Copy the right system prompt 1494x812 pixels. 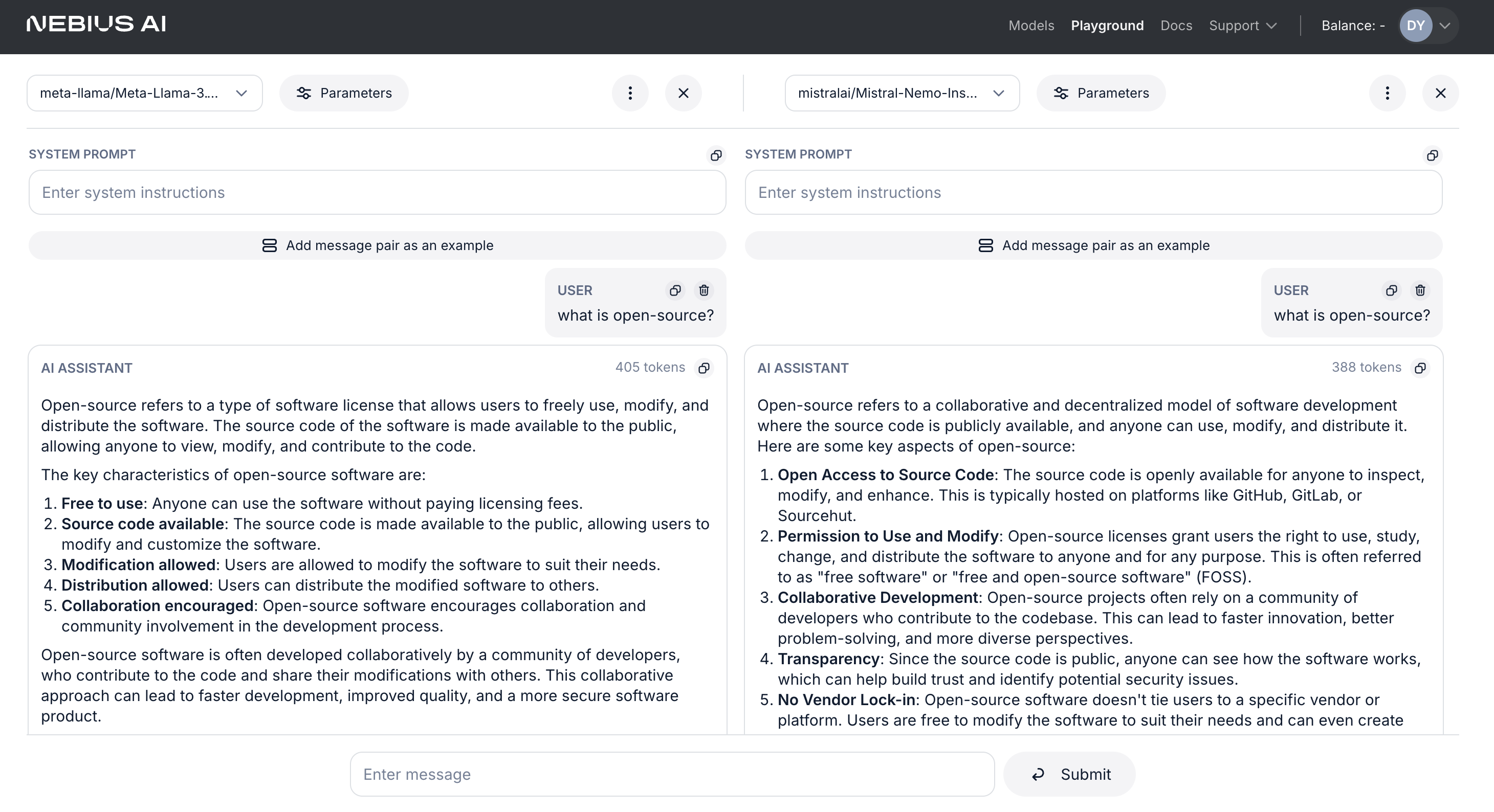click(1433, 155)
